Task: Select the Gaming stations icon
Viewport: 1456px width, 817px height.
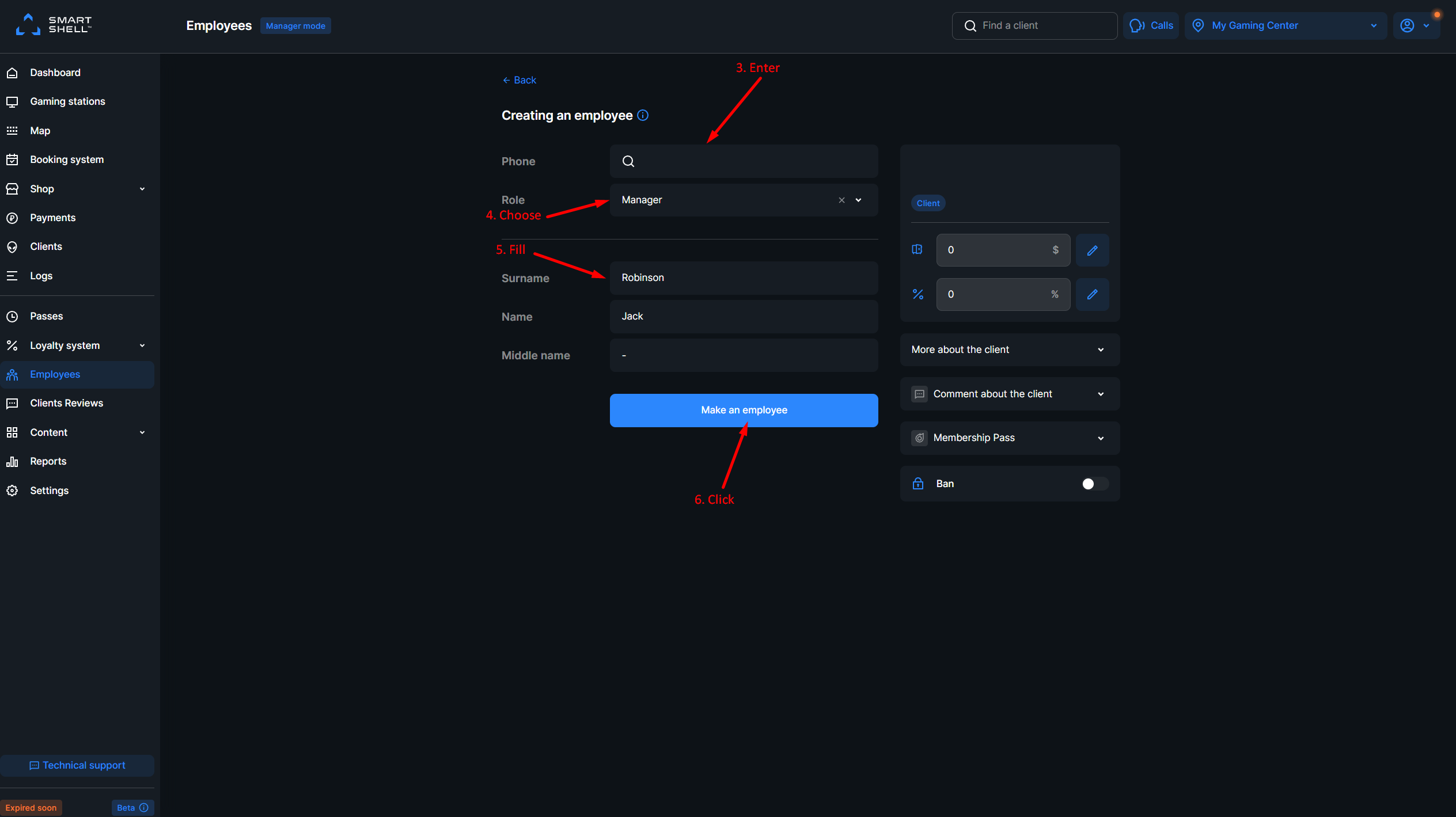Action: click(x=13, y=101)
